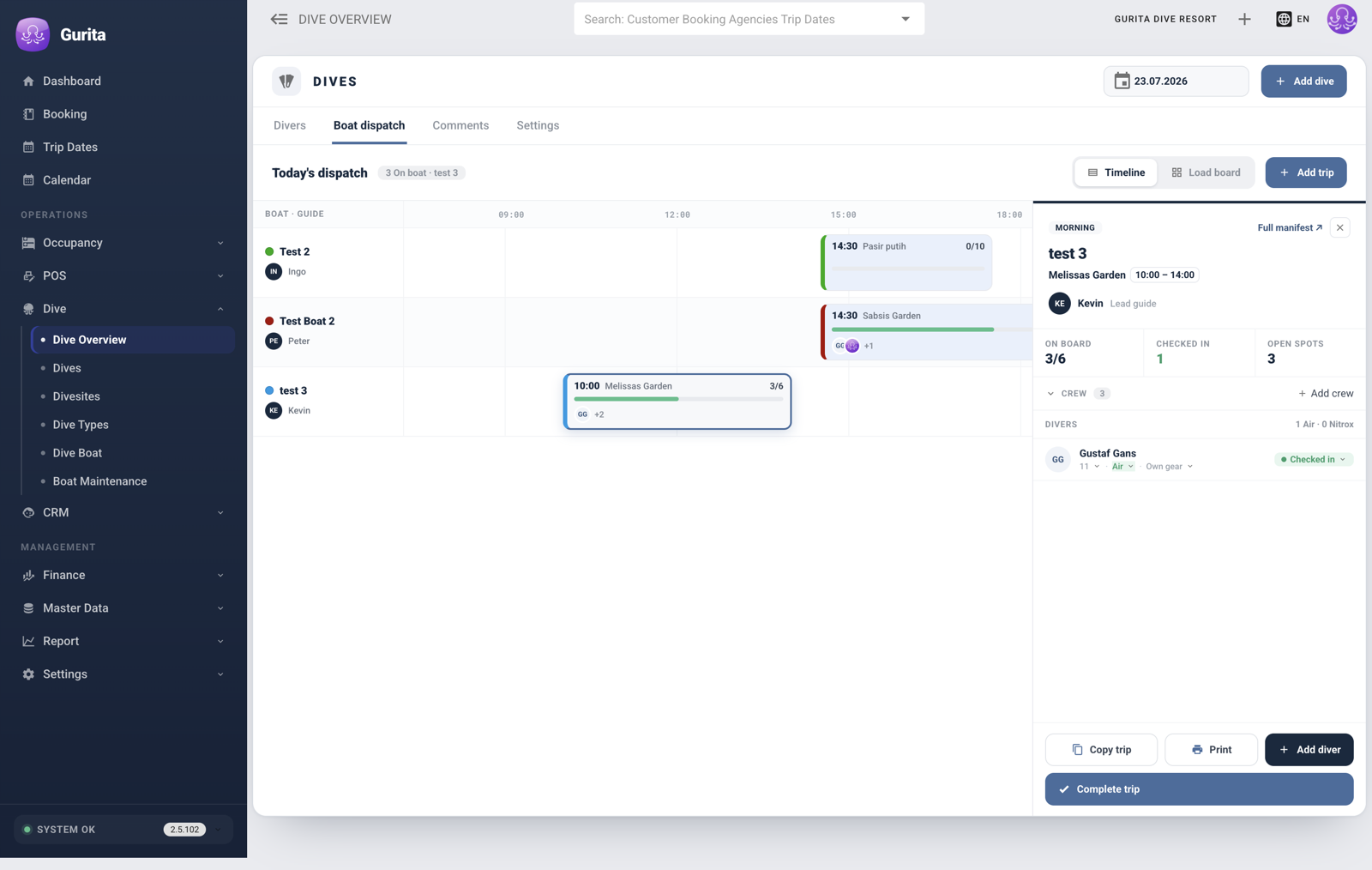
Task: Open Full manifest link
Action: [x=1290, y=227]
